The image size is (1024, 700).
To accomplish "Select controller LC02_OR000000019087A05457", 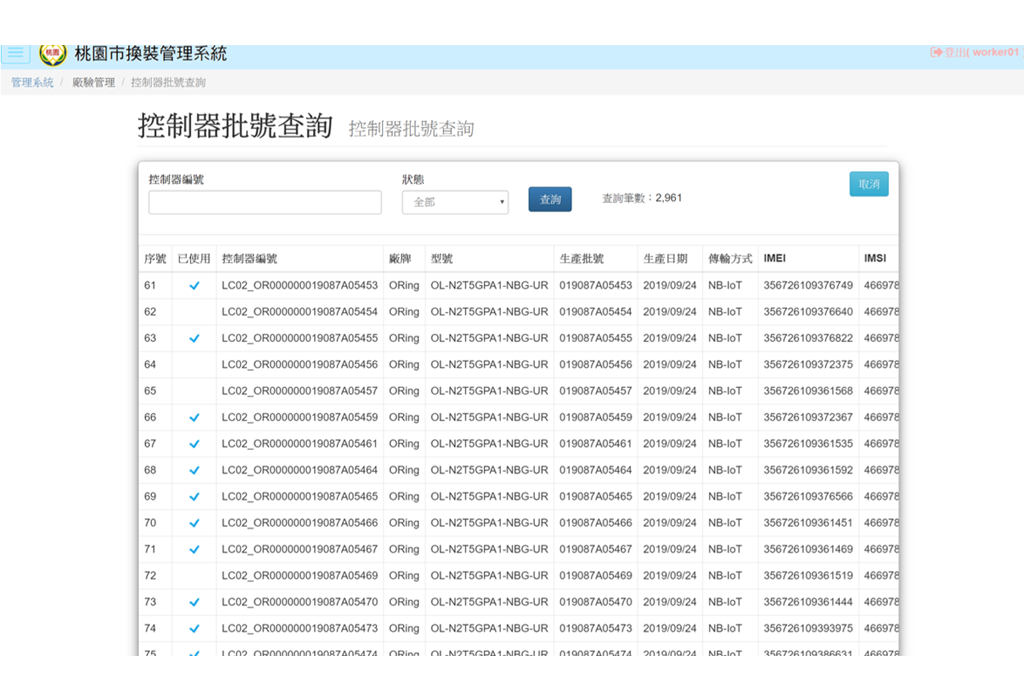I will point(300,390).
